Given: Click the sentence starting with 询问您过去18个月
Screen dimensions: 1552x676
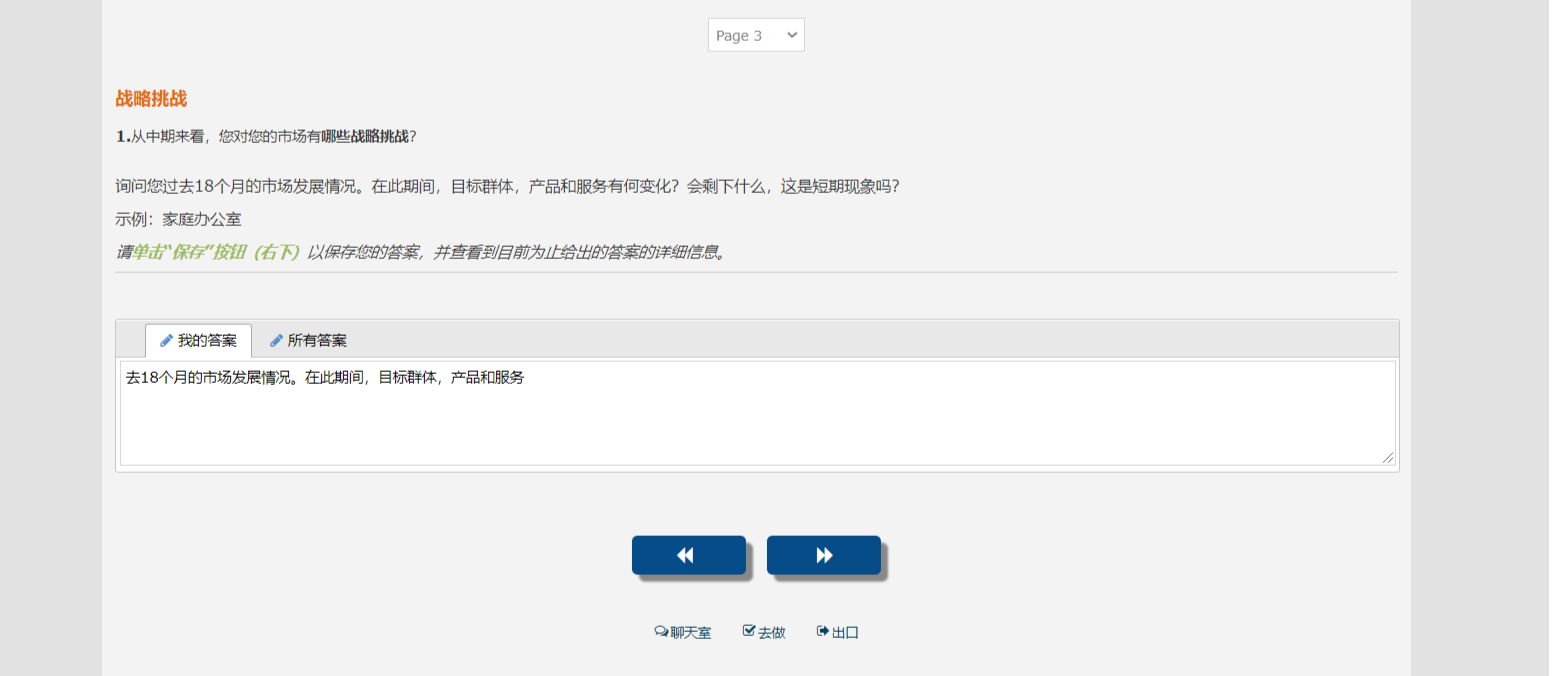Looking at the screenshot, I should pos(507,187).
